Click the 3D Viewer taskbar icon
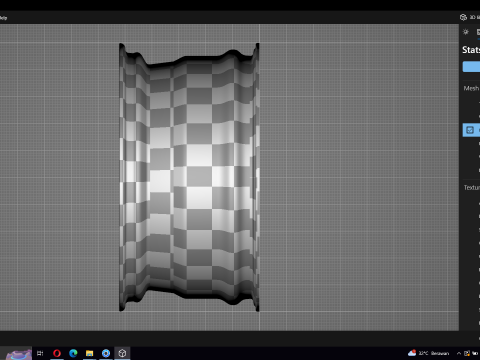Viewport: 480px width, 360px height. (122, 353)
